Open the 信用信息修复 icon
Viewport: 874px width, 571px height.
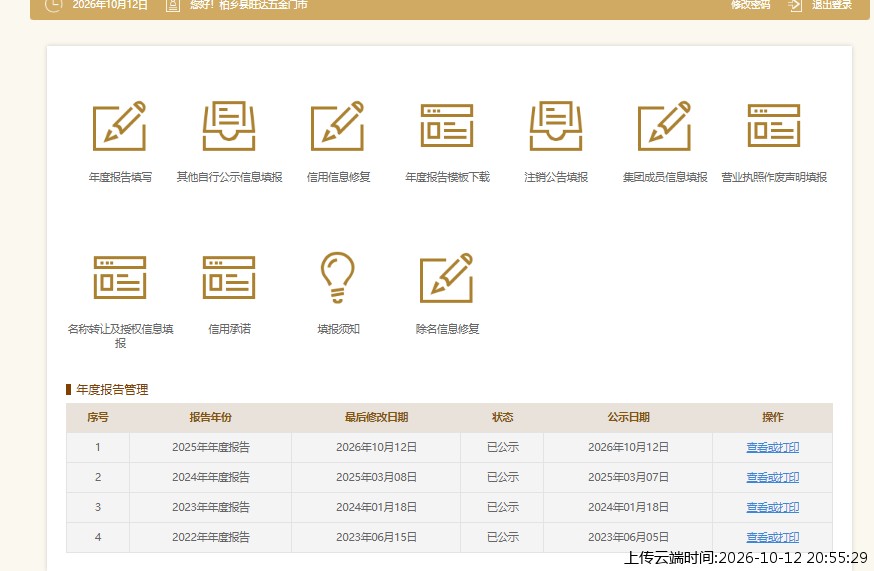(x=338, y=126)
